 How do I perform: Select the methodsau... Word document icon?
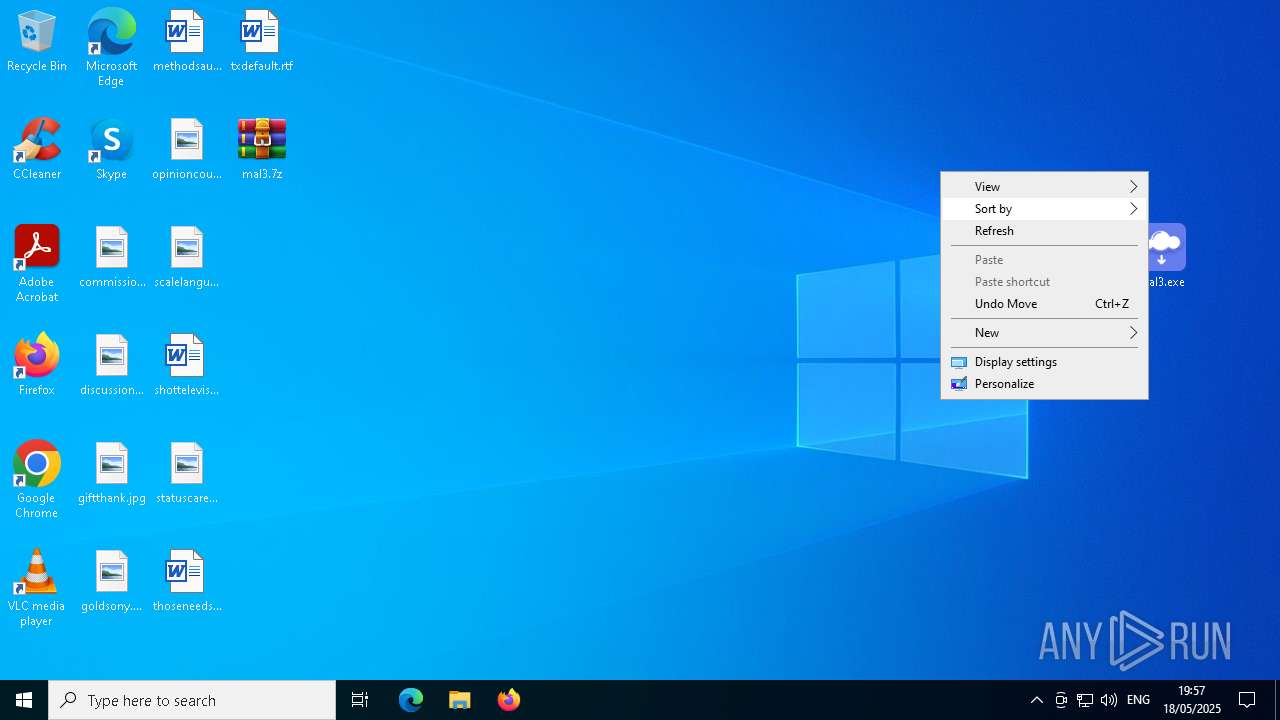click(186, 40)
